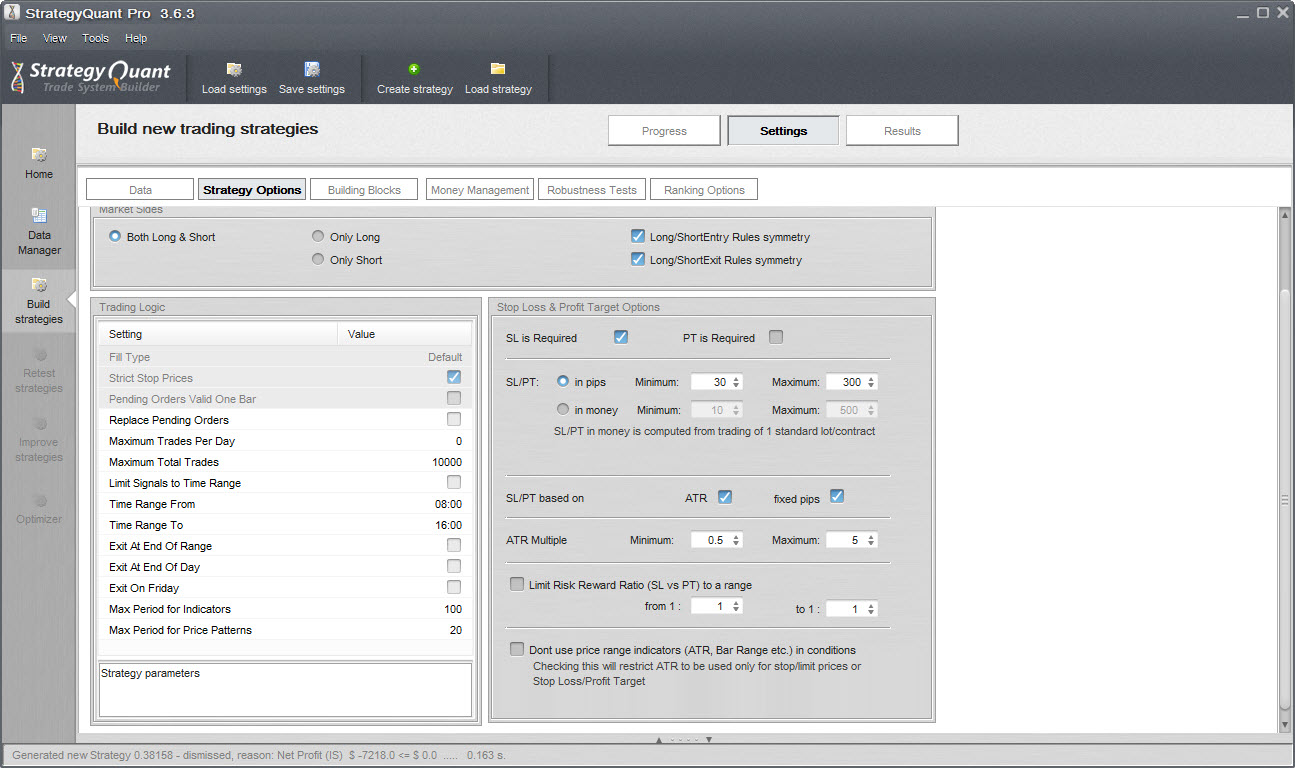Toggle Exit At End Of Day checkbox
This screenshot has height=768, width=1295.
[454, 566]
